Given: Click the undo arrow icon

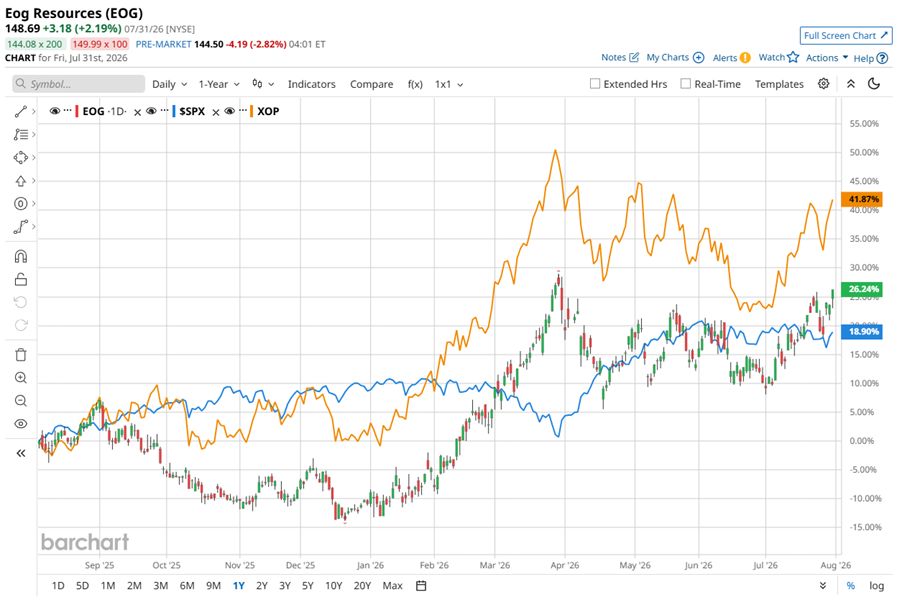Looking at the screenshot, I should click(21, 302).
